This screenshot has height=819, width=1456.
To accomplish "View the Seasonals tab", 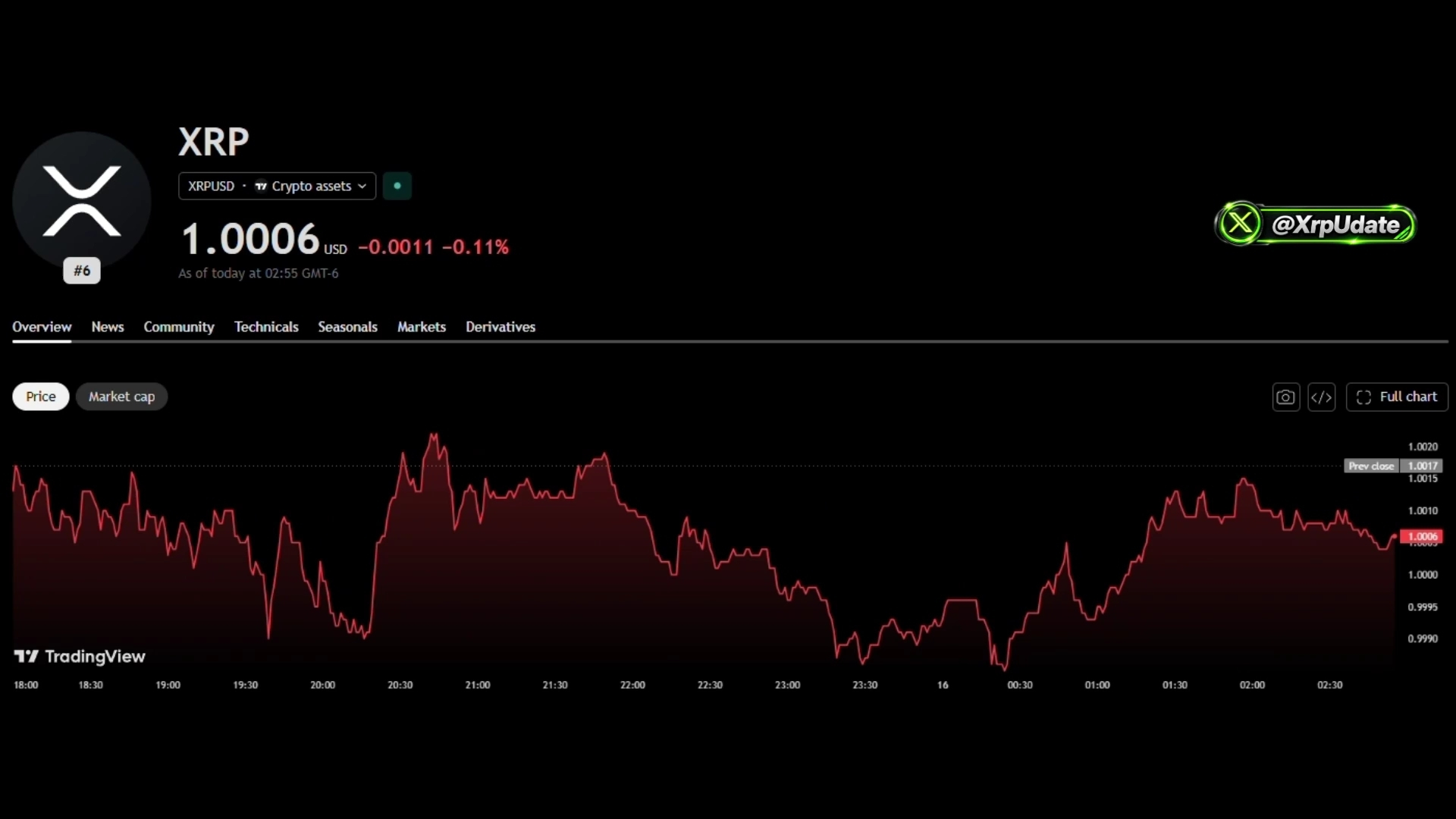I will [x=347, y=327].
